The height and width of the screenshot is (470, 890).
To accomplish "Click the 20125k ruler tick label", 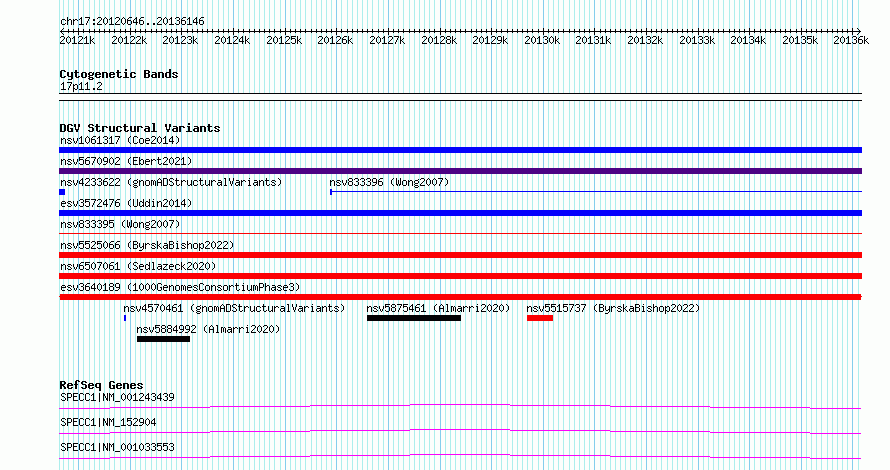I will pos(284,40).
